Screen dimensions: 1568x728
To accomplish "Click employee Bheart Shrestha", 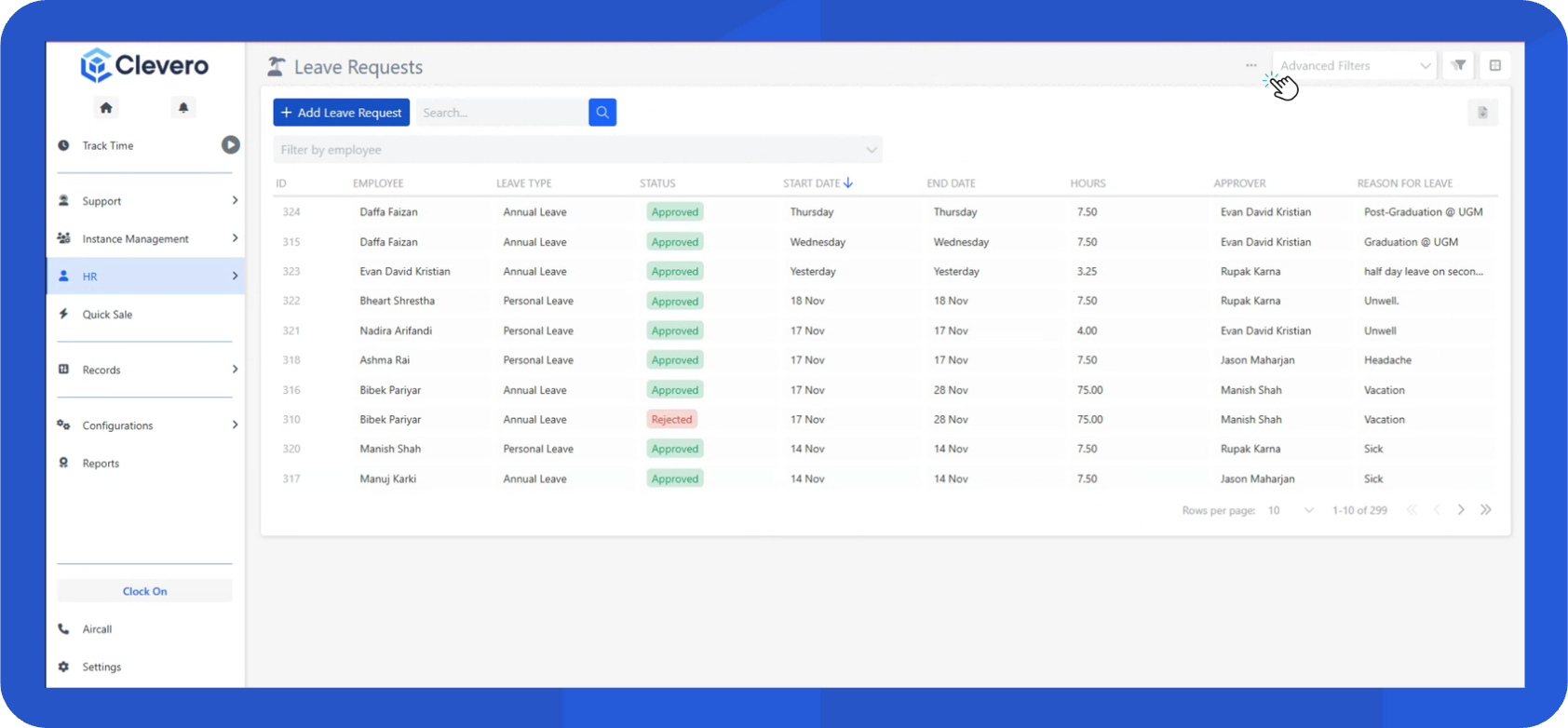I will [397, 301].
